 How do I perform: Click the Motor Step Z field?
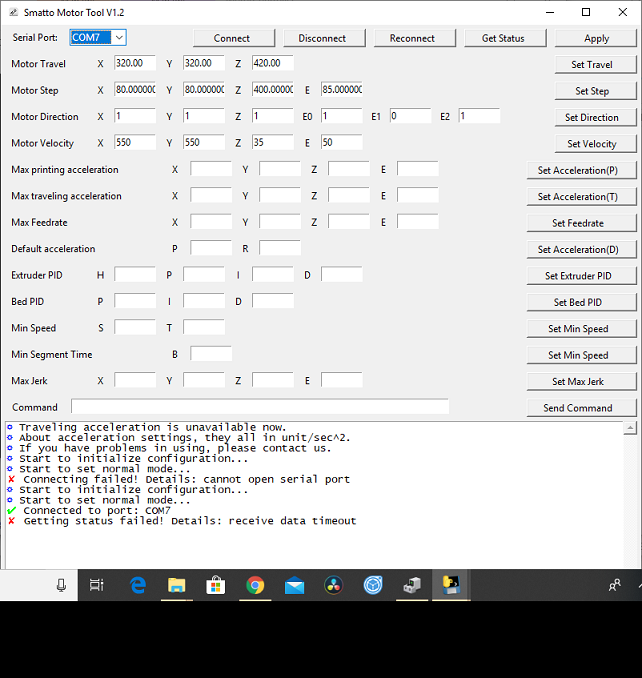[273, 90]
